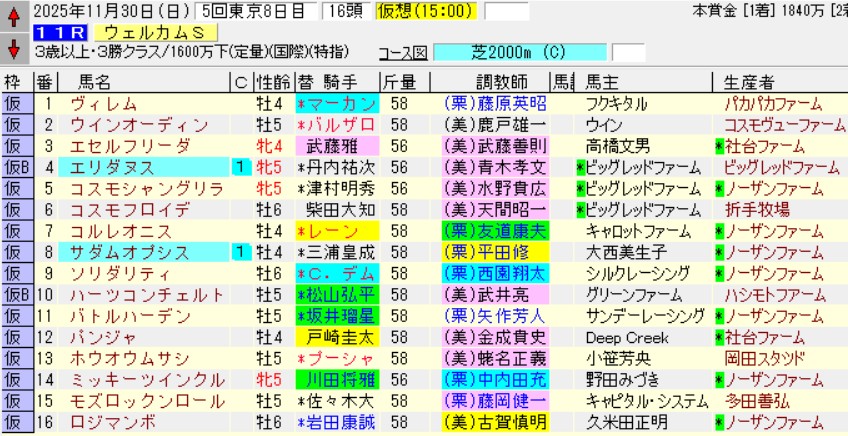Click yellow-highlighted jockey レーン cell
848x436 pixels.
point(336,231)
